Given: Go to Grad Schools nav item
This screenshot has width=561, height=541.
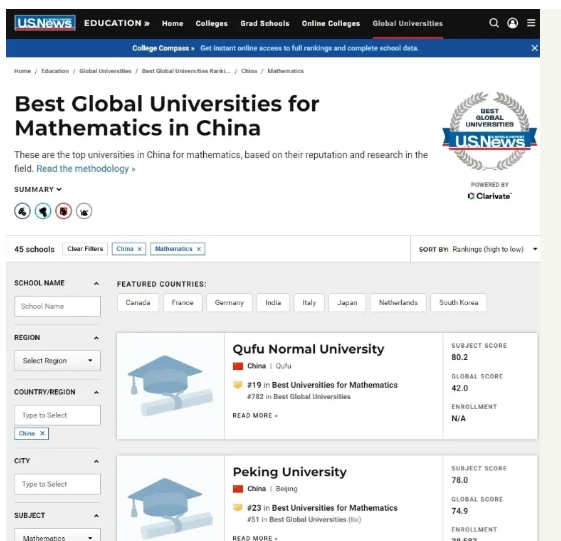Looking at the screenshot, I should pos(265,23).
